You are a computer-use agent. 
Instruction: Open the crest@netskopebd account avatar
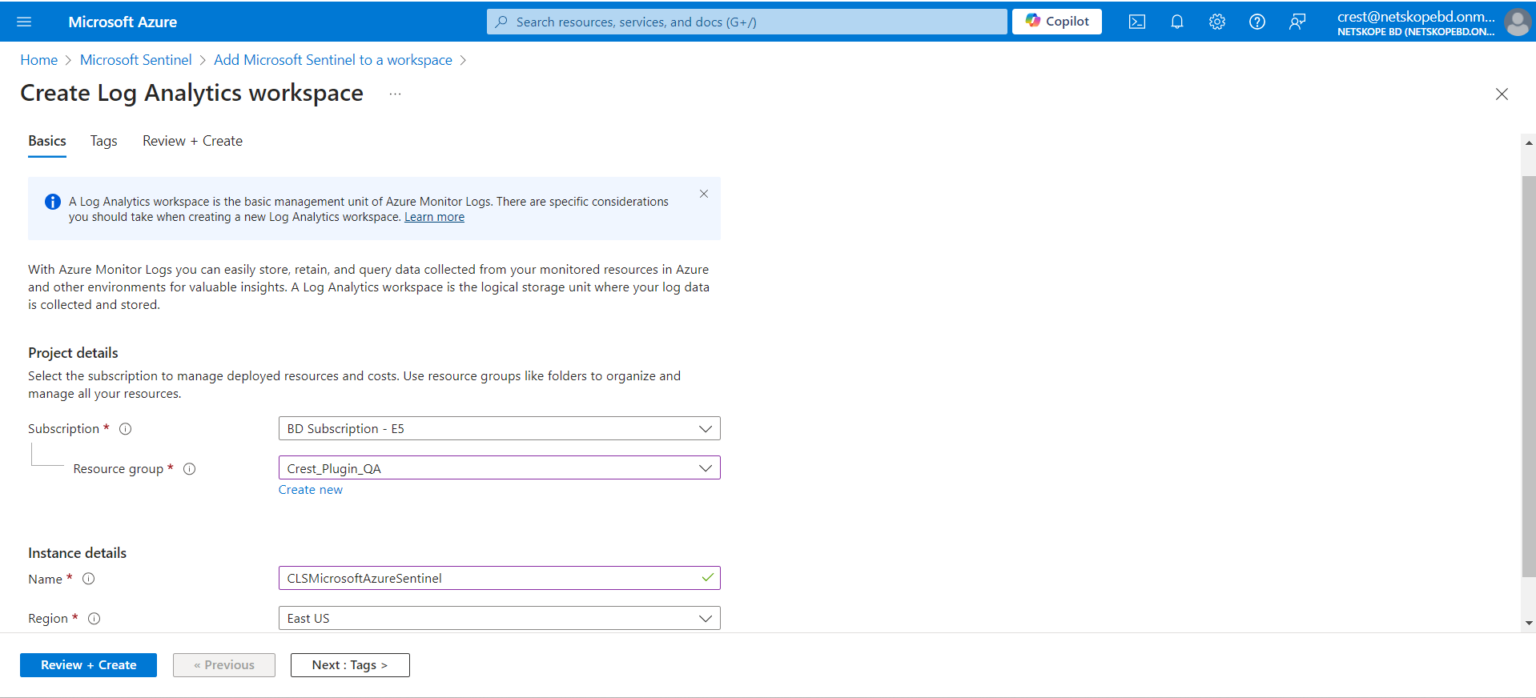click(1516, 21)
